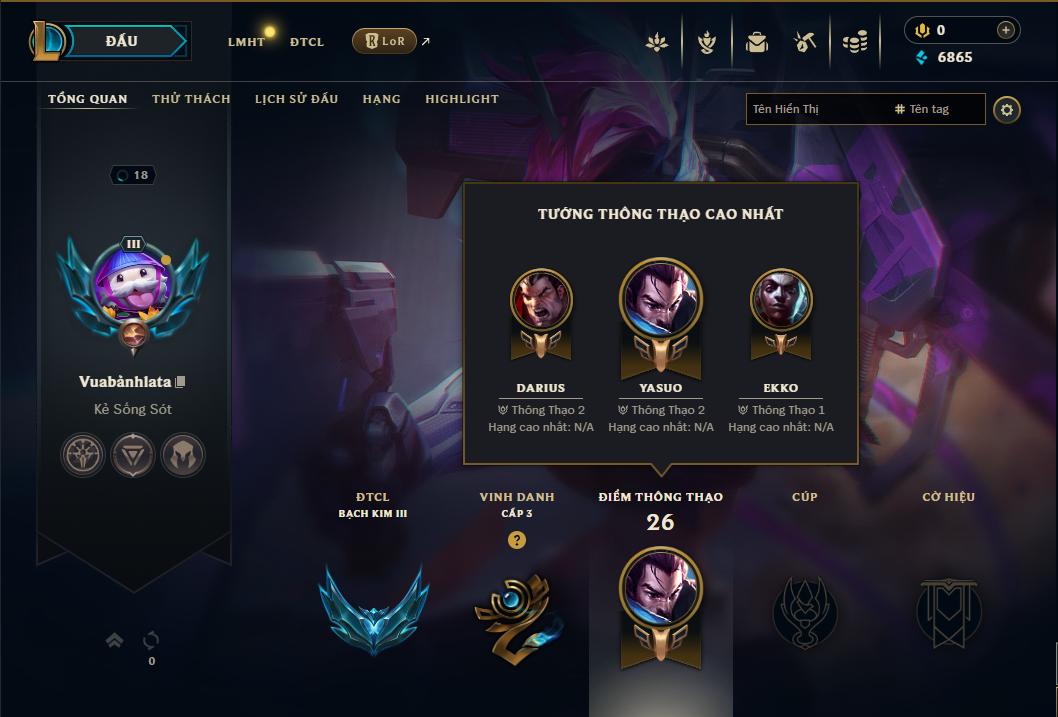Click the refresh arrows icon under banner
Image resolution: width=1058 pixels, height=717 pixels.
tap(151, 639)
